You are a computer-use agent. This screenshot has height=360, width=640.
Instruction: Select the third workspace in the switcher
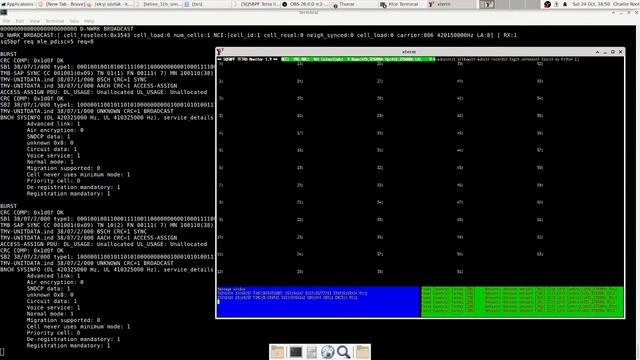tap(517, 4)
